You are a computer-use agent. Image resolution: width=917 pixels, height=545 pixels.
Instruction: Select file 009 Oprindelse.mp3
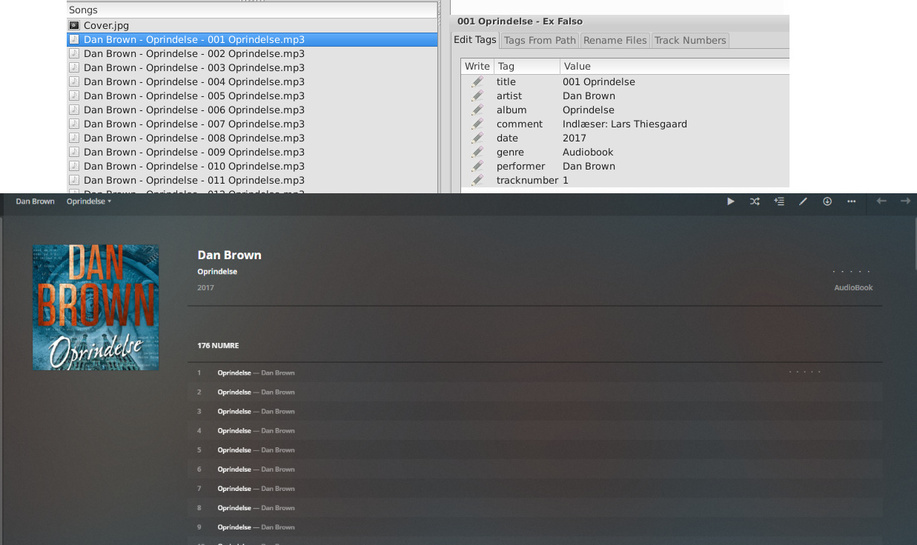[x=252, y=152]
